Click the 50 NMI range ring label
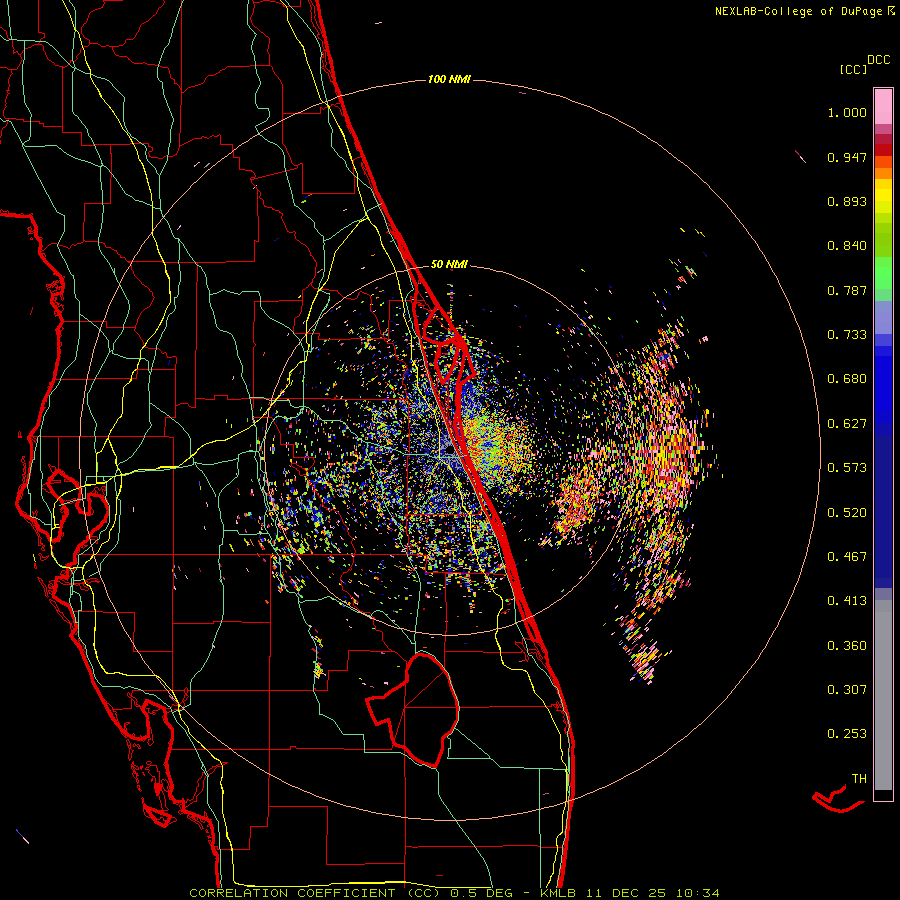The height and width of the screenshot is (900, 900). pos(449,265)
